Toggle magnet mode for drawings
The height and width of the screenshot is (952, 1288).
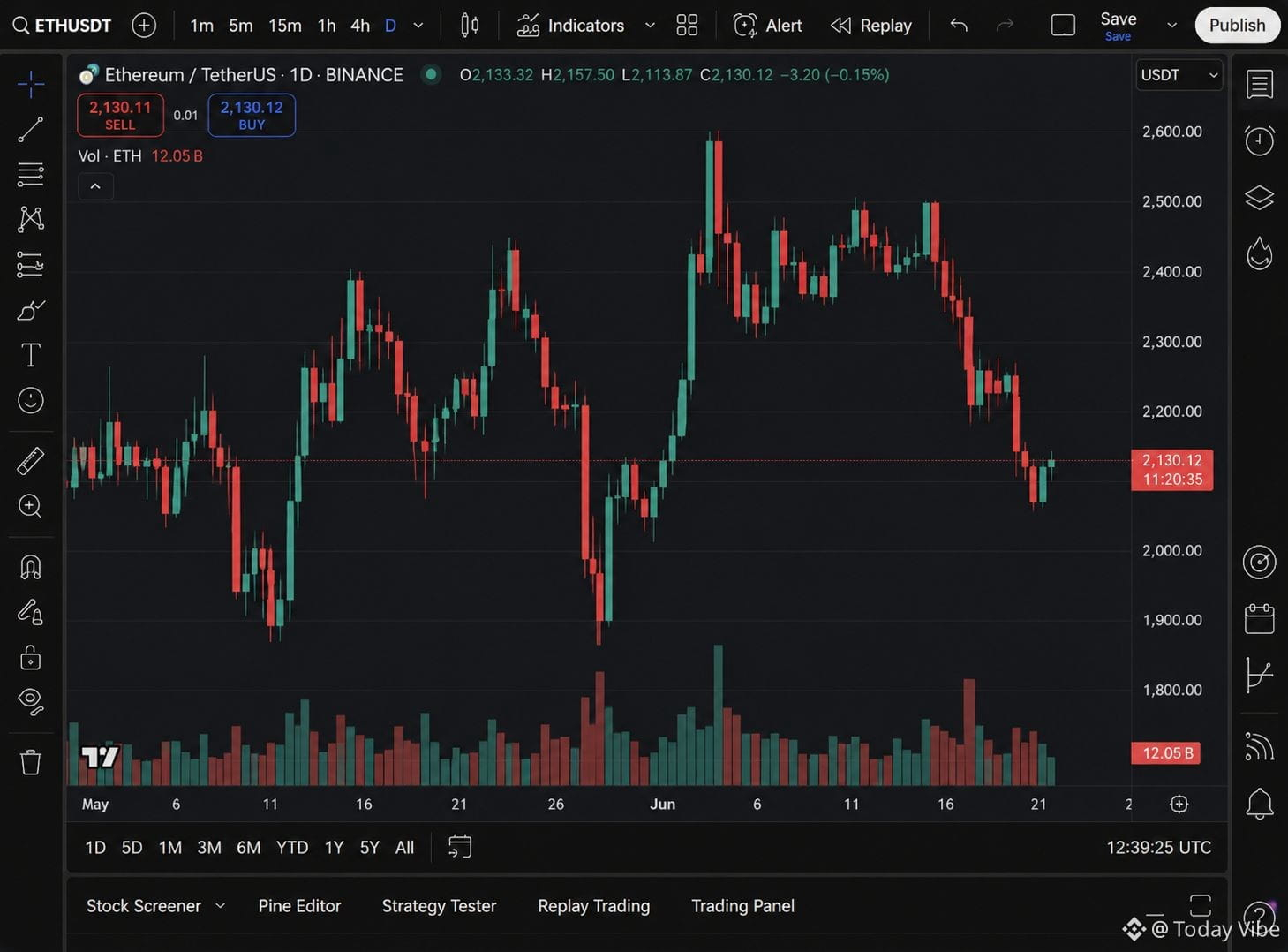click(x=31, y=567)
